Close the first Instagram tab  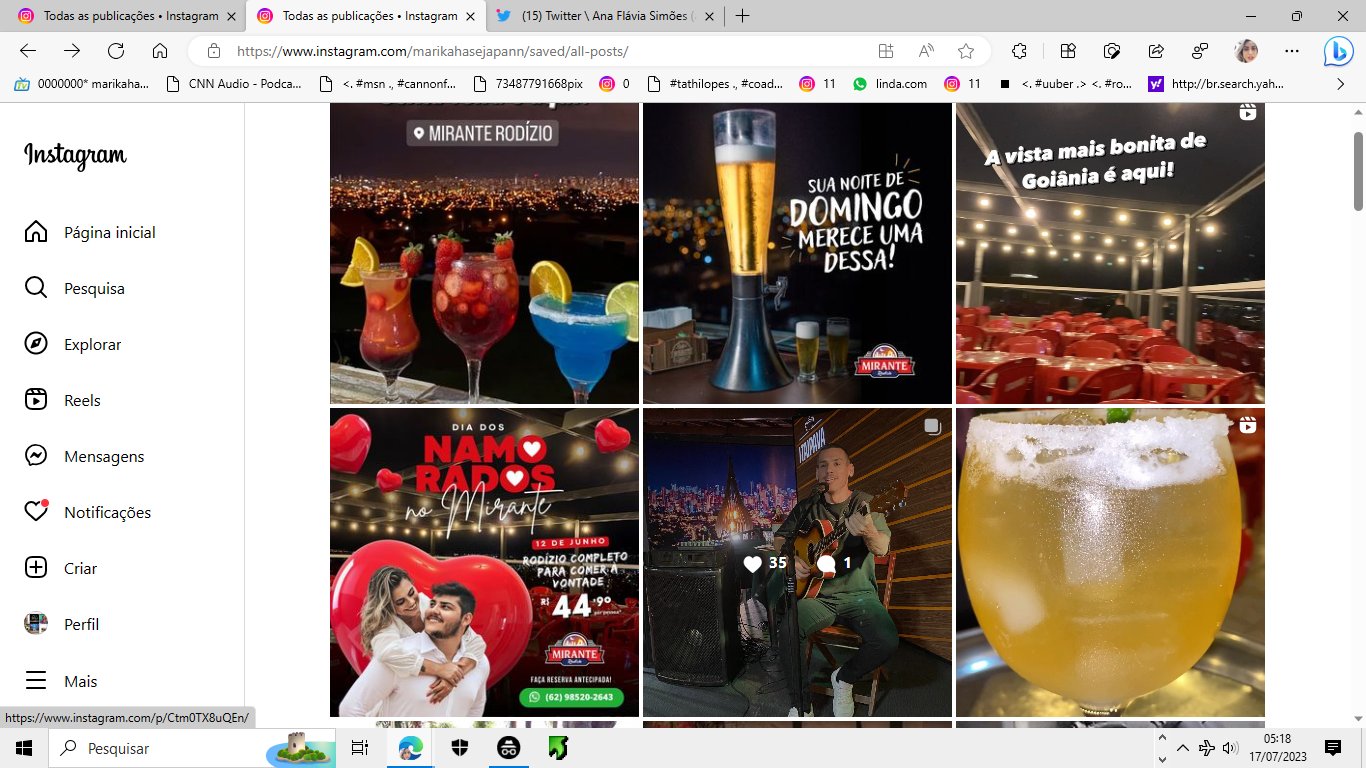(x=230, y=16)
